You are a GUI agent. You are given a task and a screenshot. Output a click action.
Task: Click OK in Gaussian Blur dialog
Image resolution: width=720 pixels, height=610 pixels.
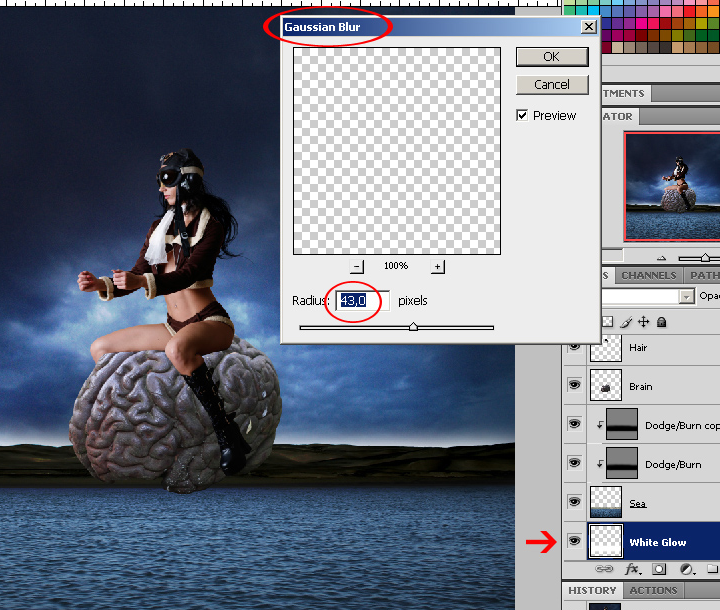pyautogui.click(x=551, y=57)
